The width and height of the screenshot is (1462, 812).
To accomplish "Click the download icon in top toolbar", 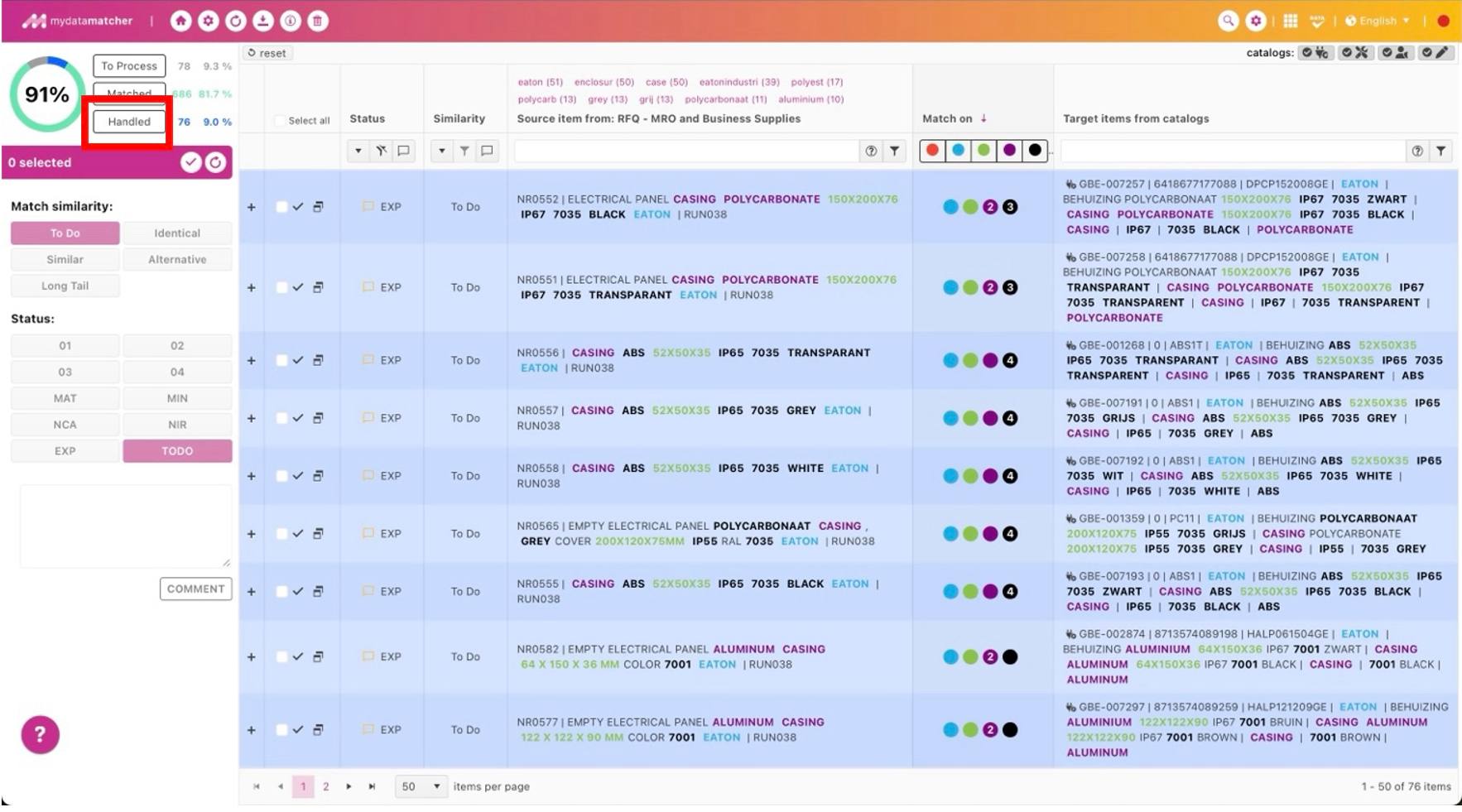I will pos(262,21).
